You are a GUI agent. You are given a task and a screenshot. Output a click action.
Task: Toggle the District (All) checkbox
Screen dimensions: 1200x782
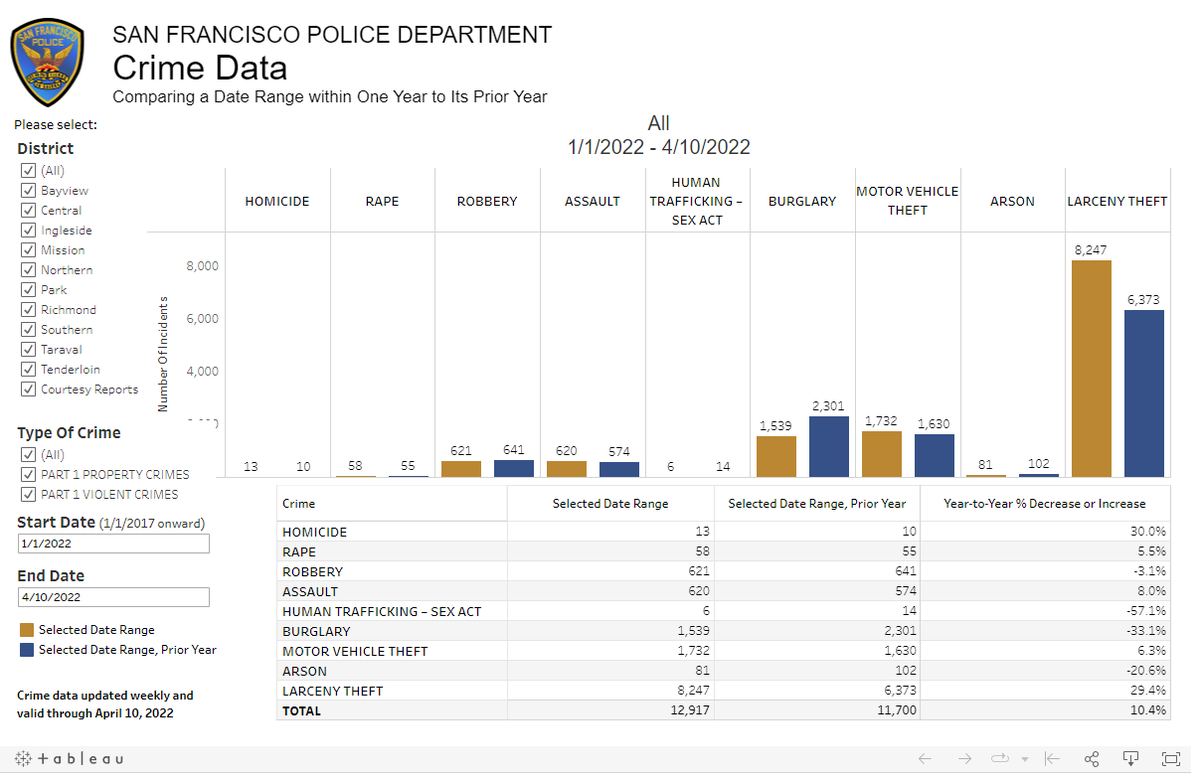pyautogui.click(x=28, y=171)
